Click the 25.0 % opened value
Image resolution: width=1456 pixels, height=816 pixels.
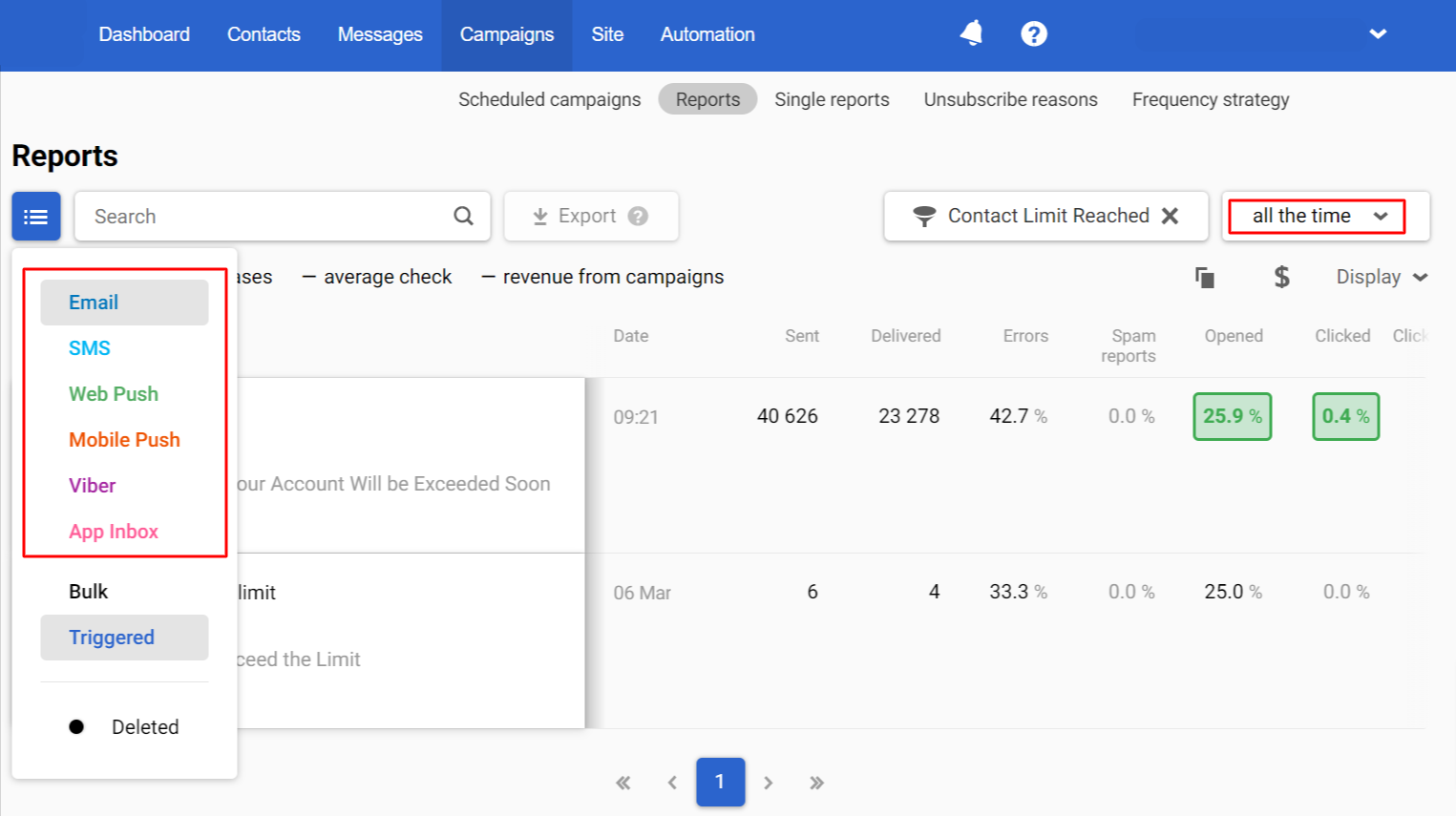click(1234, 592)
